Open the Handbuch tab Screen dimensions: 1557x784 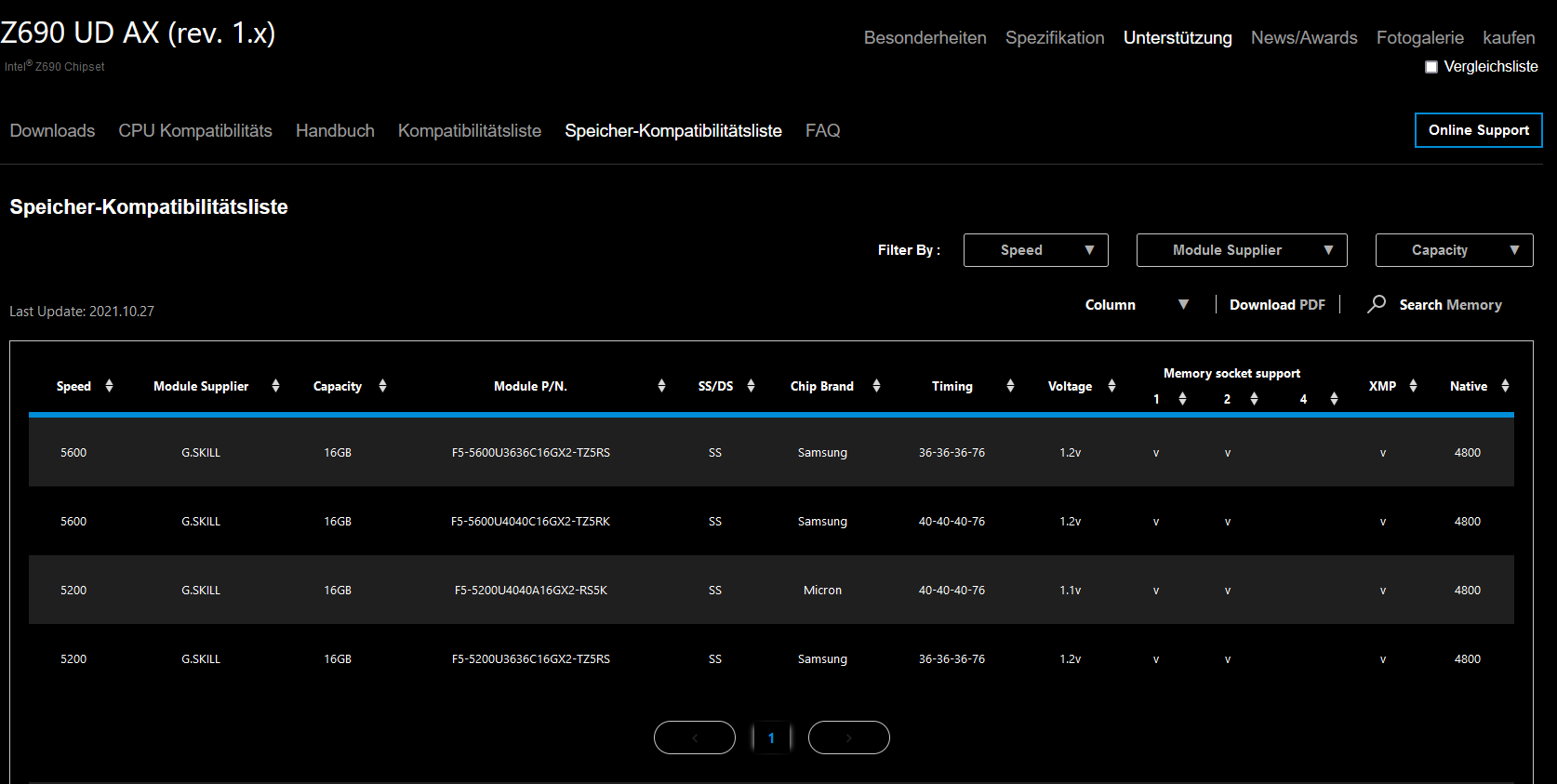[x=335, y=131]
